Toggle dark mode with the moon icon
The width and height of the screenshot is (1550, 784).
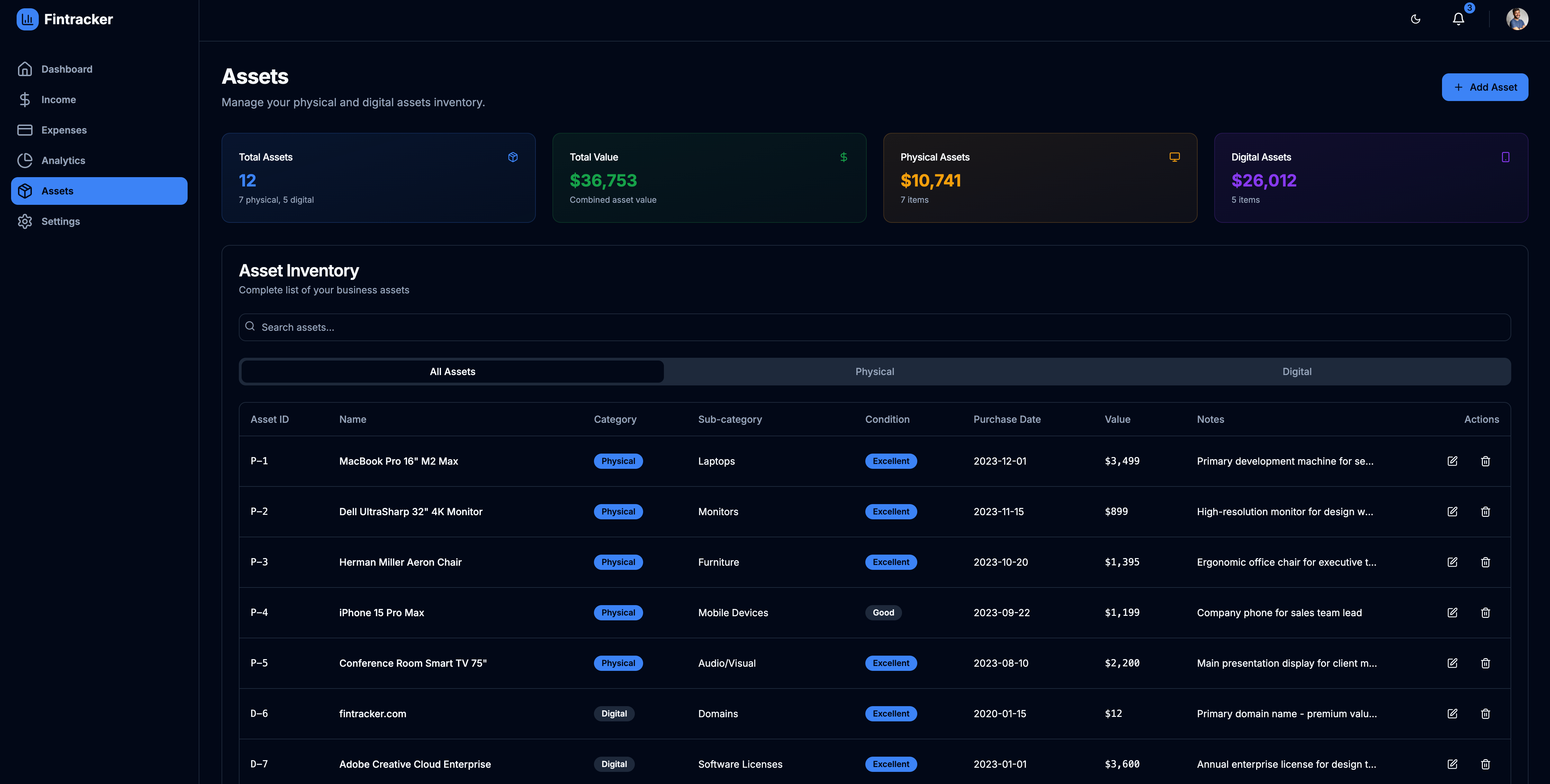[x=1415, y=19]
